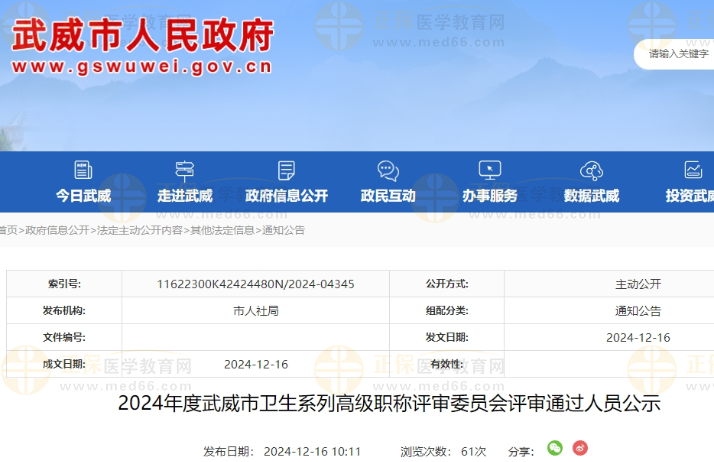Open 其他法定信息 breadcrumb link
The height and width of the screenshot is (462, 714).
click(x=222, y=230)
